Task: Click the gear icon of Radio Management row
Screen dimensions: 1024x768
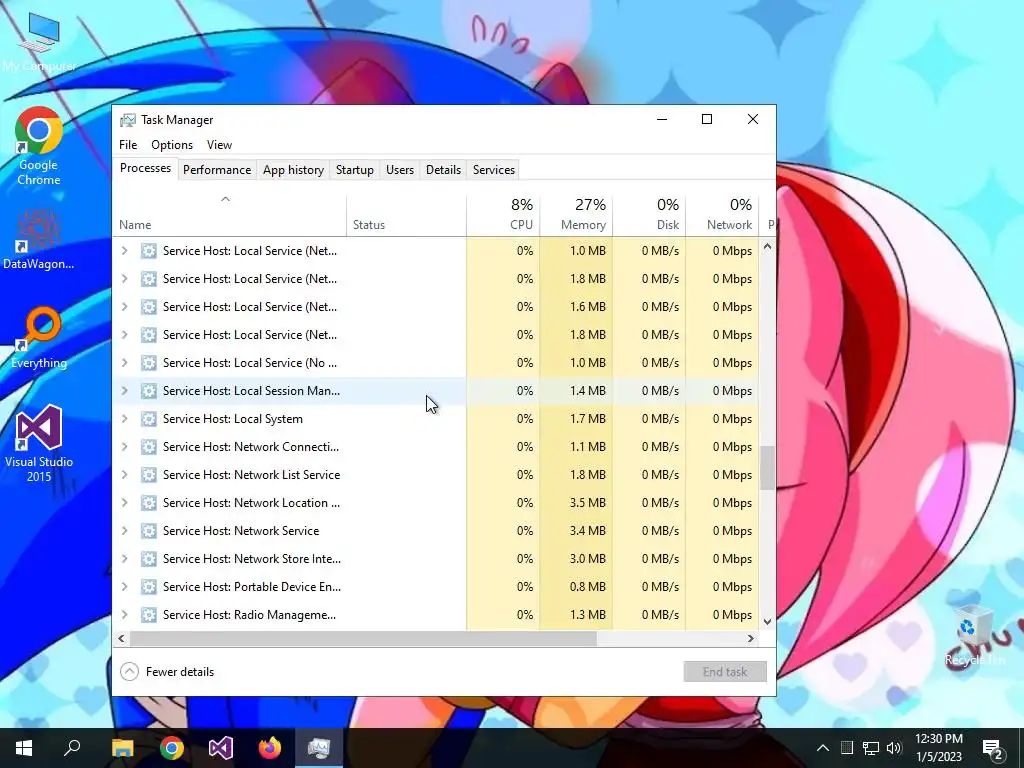Action: click(149, 615)
